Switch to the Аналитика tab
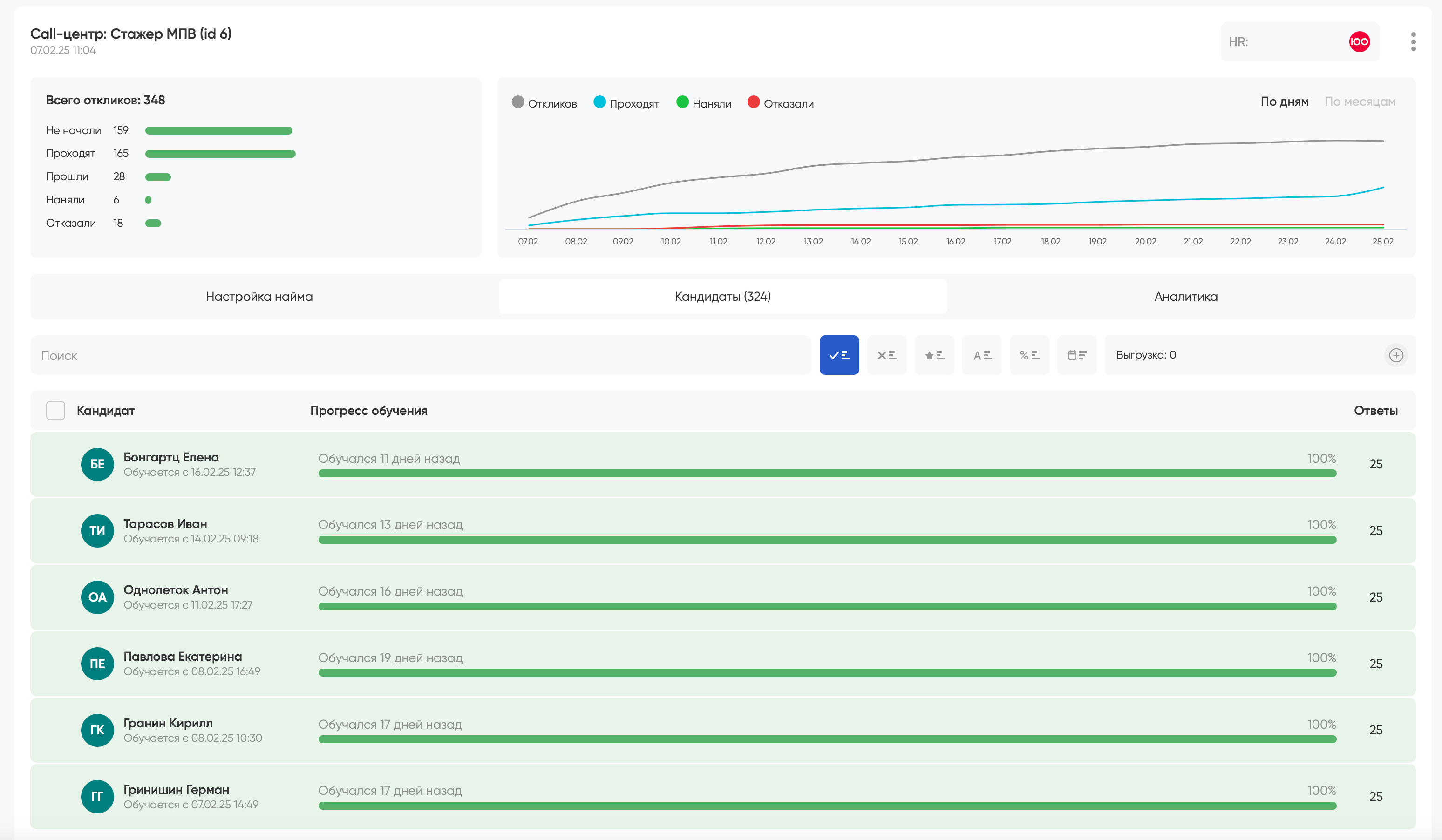 [1186, 297]
